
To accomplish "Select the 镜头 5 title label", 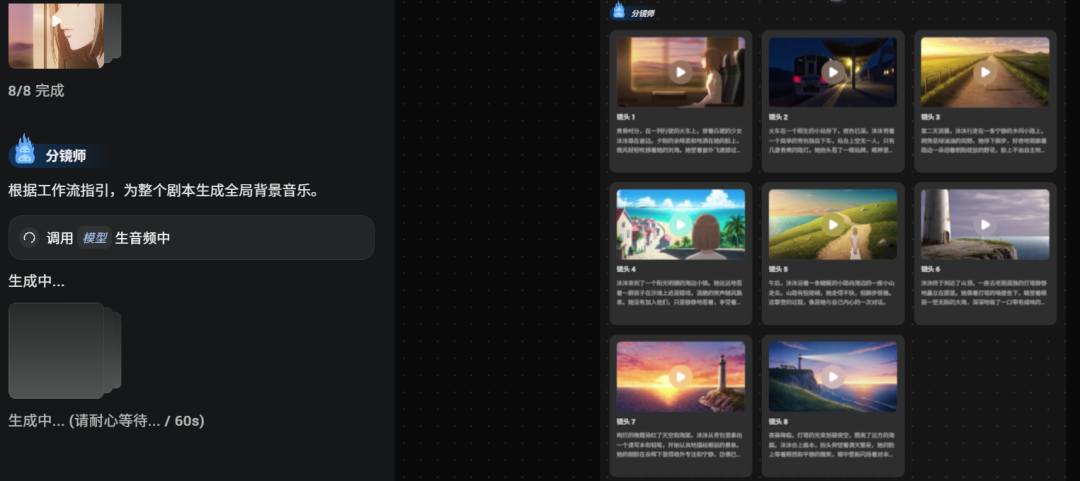I will click(x=778, y=269).
